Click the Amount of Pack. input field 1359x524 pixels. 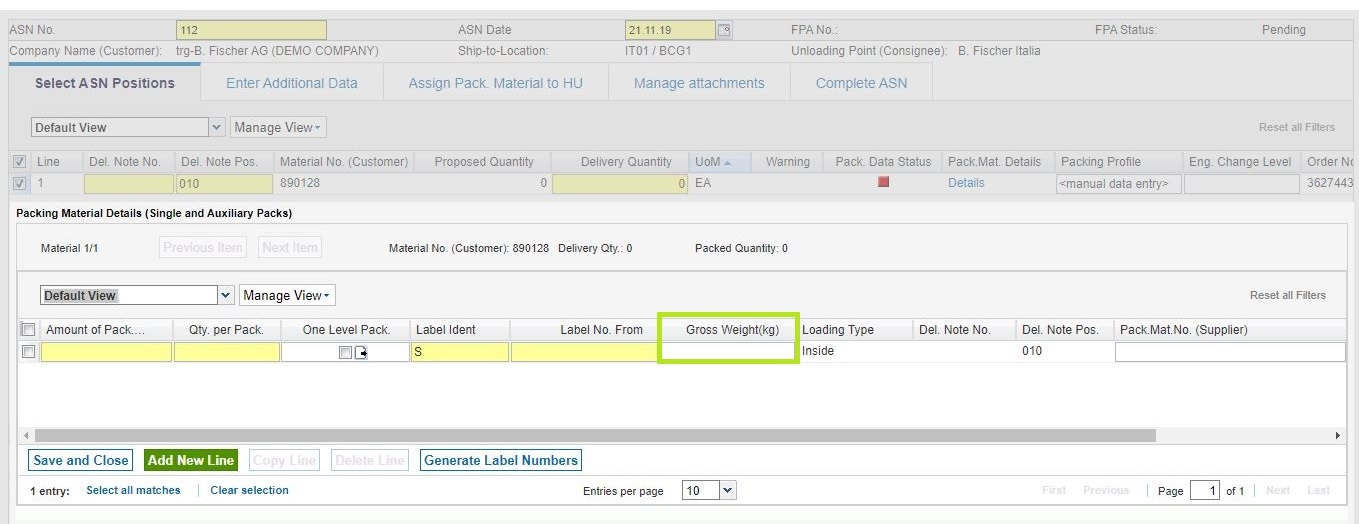106,352
